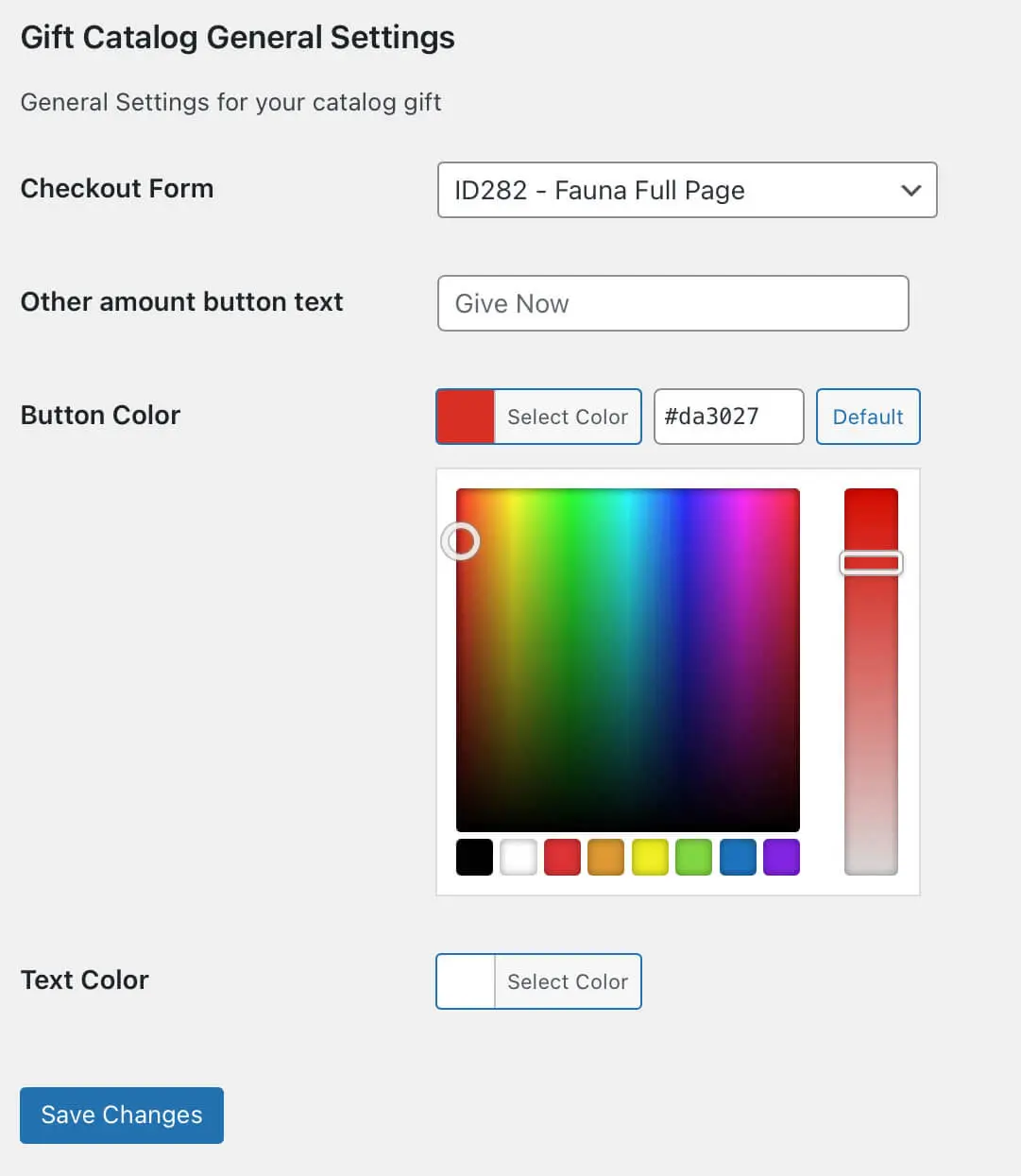This screenshot has height=1176, width=1021.
Task: Pick the green palette swatch
Action: pyautogui.click(x=693, y=858)
